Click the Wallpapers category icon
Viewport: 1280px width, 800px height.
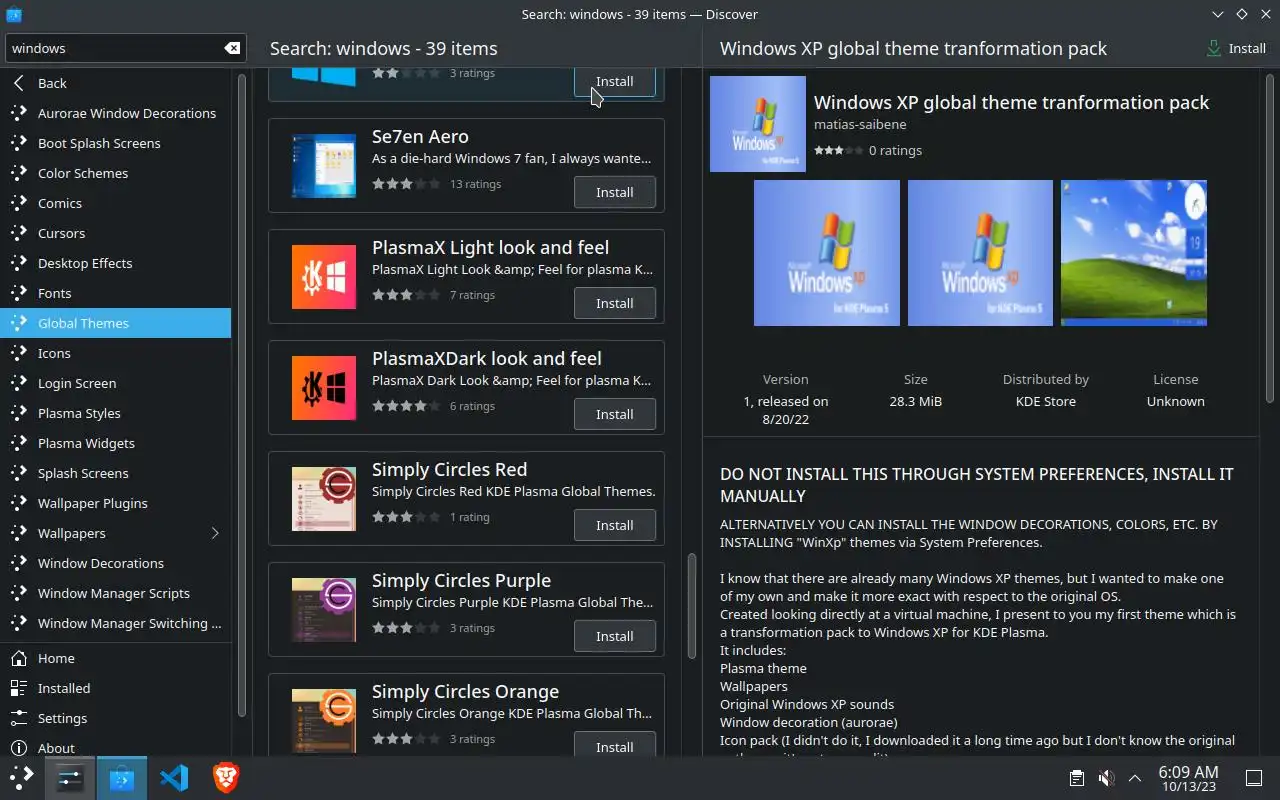click(19, 533)
